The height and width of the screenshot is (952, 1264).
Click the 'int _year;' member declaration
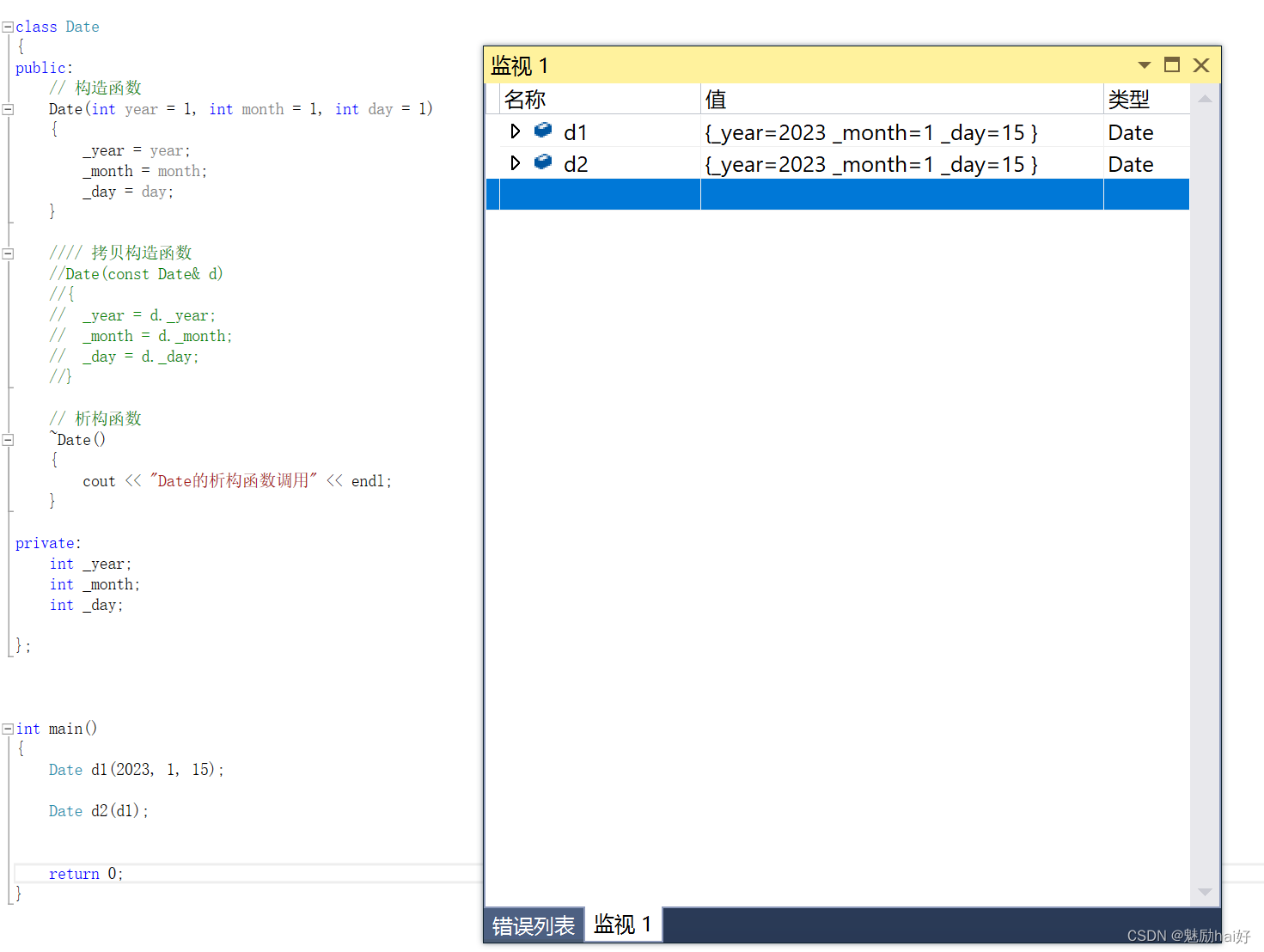point(90,564)
